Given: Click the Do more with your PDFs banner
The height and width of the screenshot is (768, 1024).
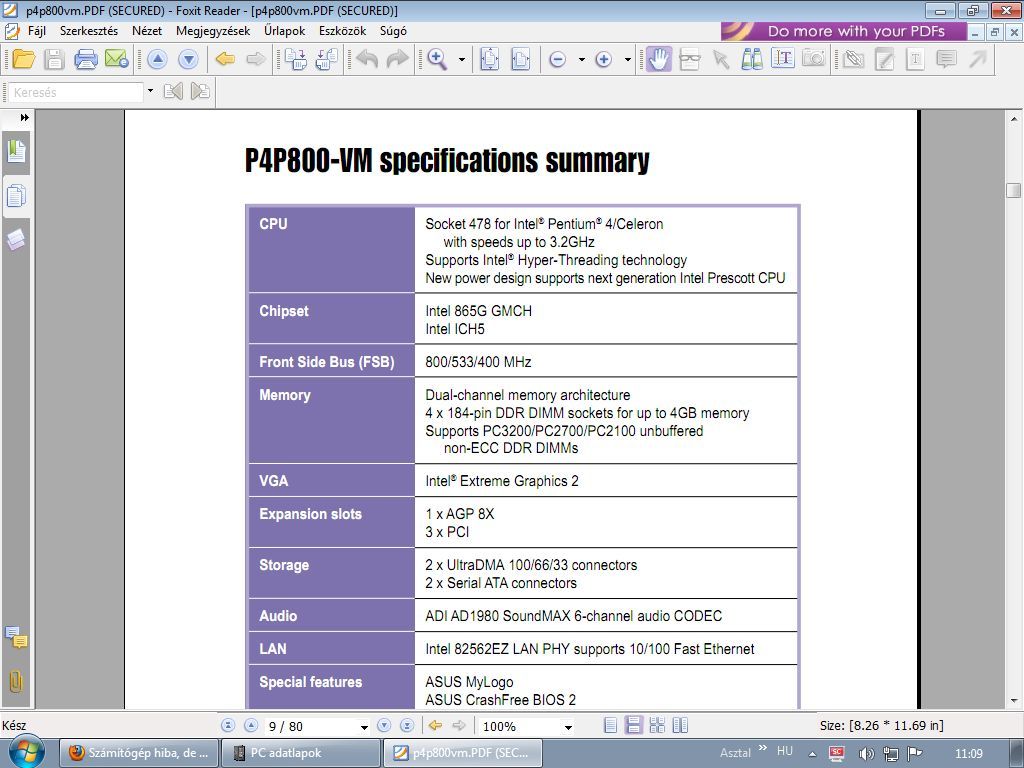Looking at the screenshot, I should click(843, 31).
